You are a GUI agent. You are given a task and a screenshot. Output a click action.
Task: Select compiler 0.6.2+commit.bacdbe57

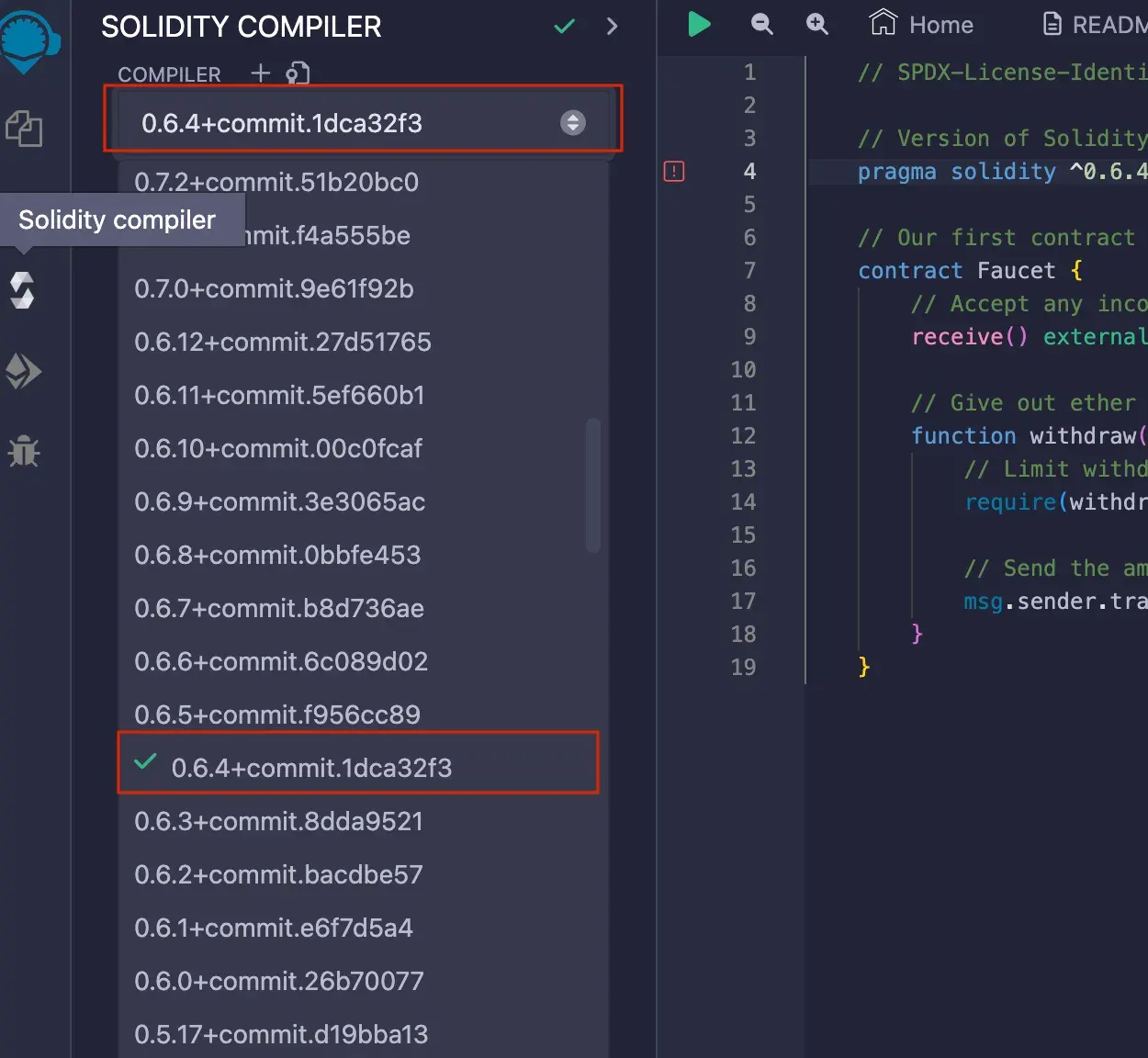pyautogui.click(x=363, y=874)
